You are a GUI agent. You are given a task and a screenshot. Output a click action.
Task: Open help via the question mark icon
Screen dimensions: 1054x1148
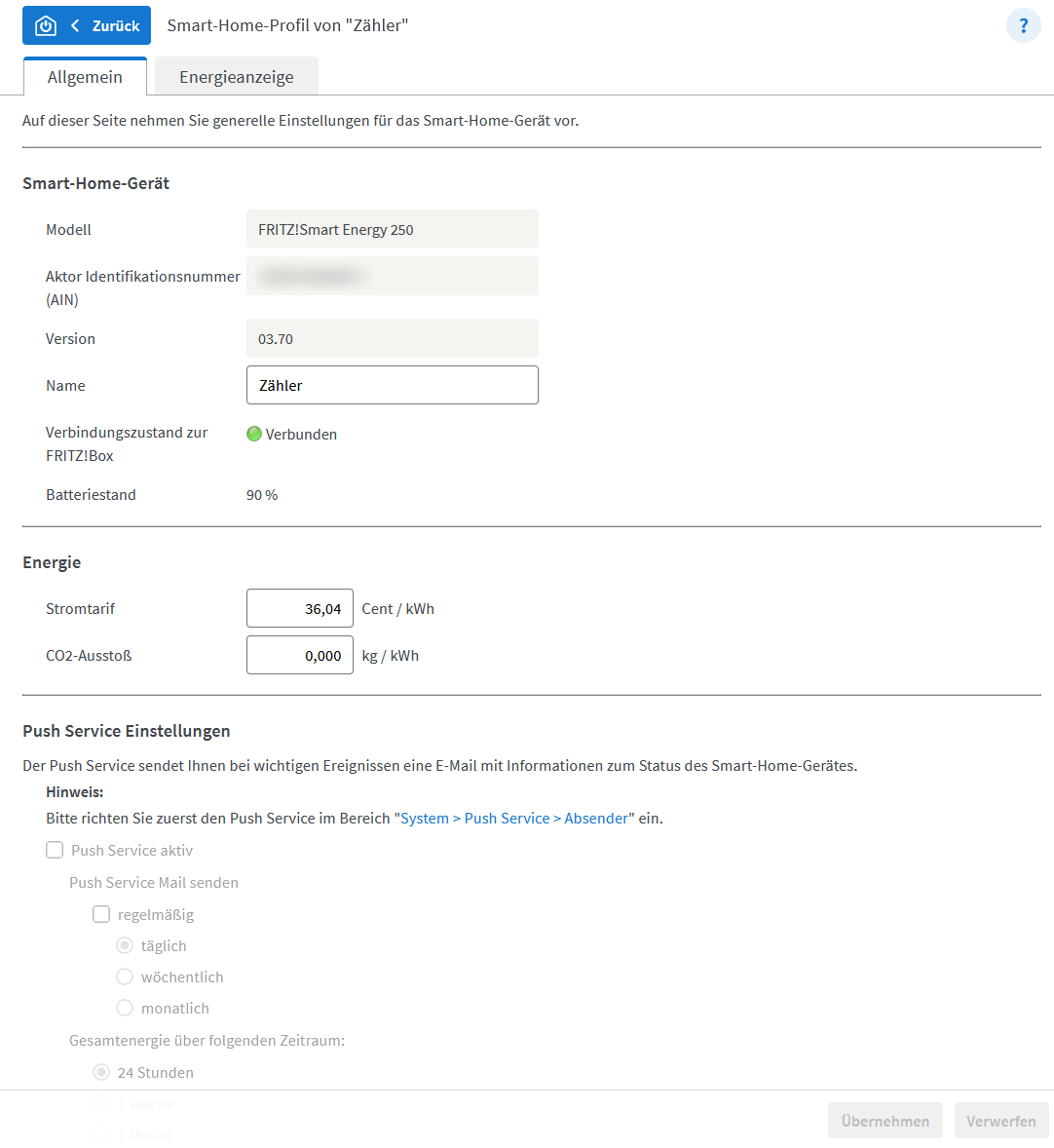(x=1023, y=26)
